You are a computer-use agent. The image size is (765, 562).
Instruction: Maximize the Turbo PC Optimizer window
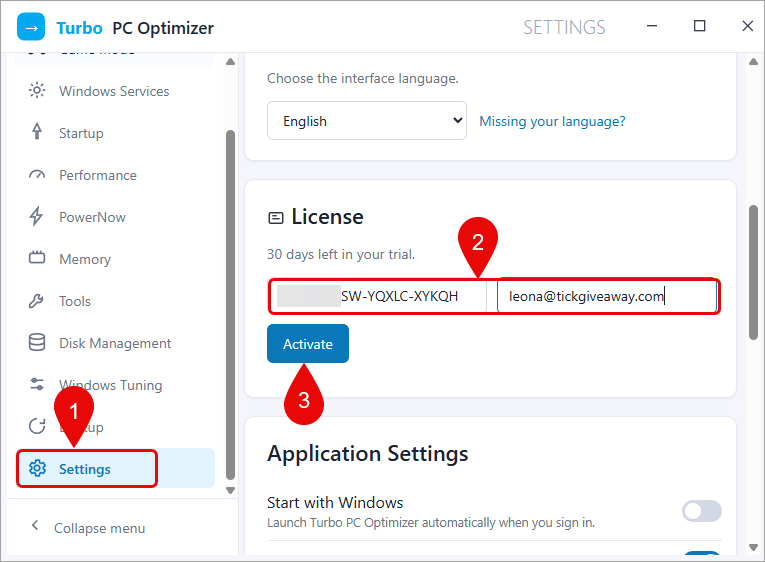point(700,26)
